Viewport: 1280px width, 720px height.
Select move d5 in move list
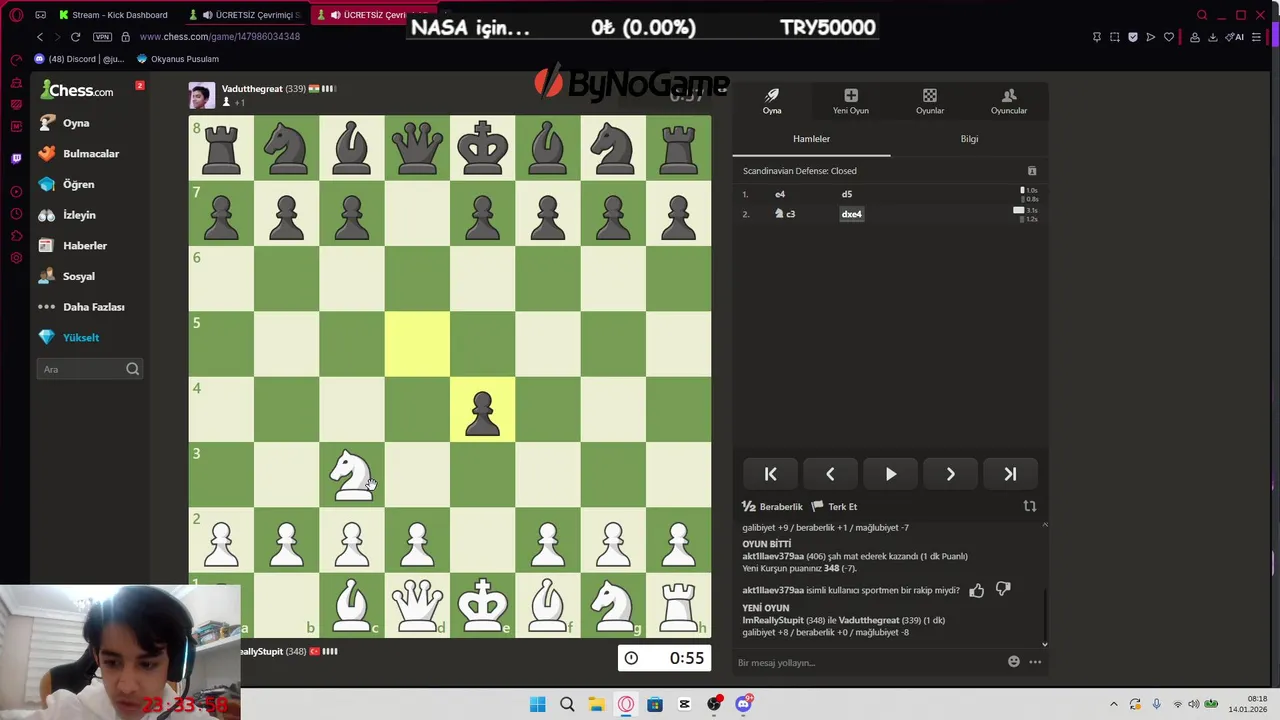tap(847, 194)
